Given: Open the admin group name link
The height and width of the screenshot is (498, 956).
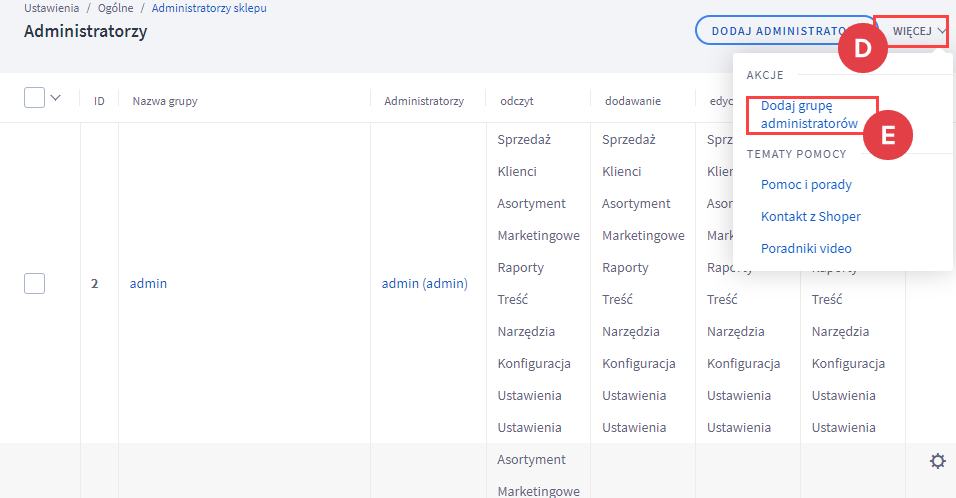Looking at the screenshot, I should tap(148, 283).
